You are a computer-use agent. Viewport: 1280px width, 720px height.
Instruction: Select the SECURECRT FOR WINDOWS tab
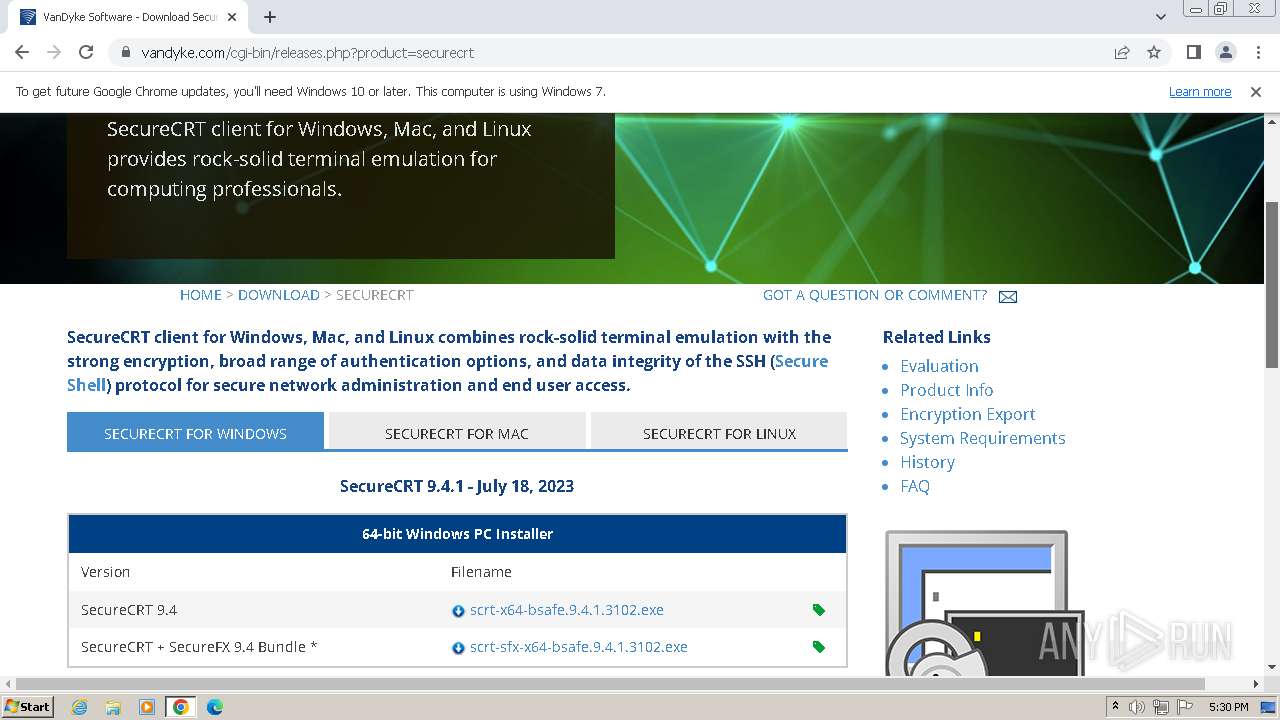point(195,432)
